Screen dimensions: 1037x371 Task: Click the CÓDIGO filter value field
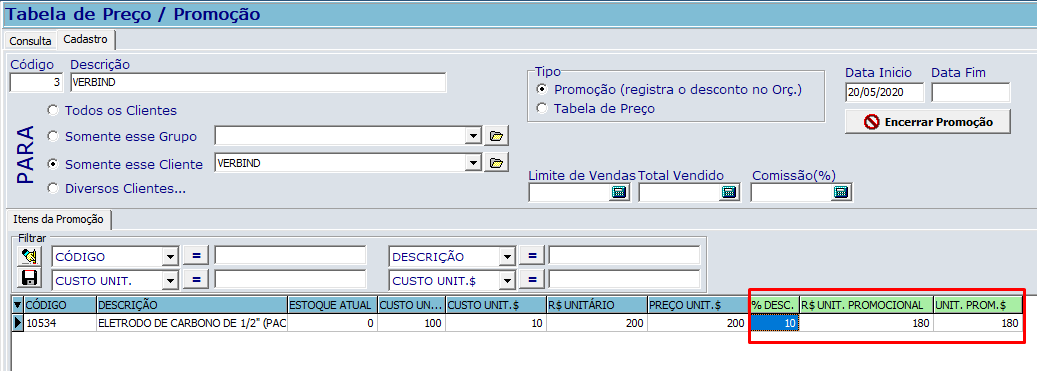point(290,256)
